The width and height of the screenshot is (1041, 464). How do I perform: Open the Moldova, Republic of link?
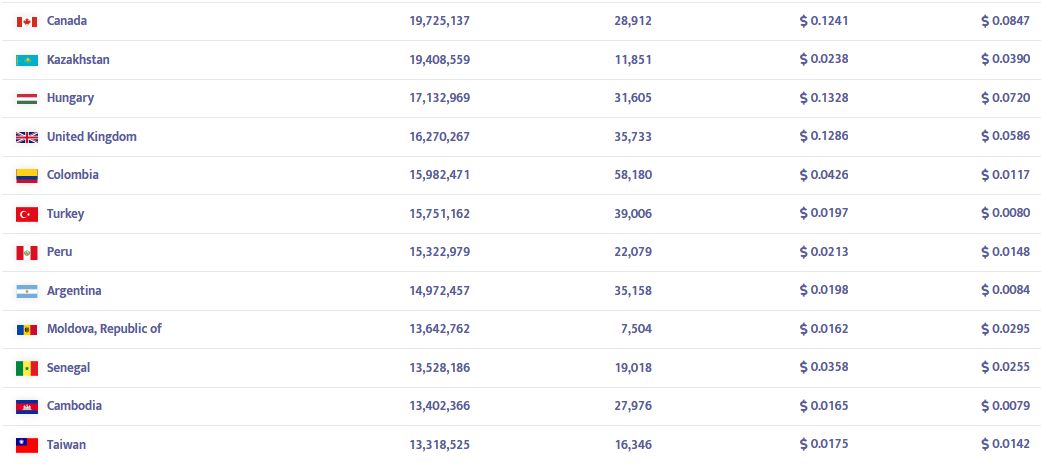[x=104, y=329]
